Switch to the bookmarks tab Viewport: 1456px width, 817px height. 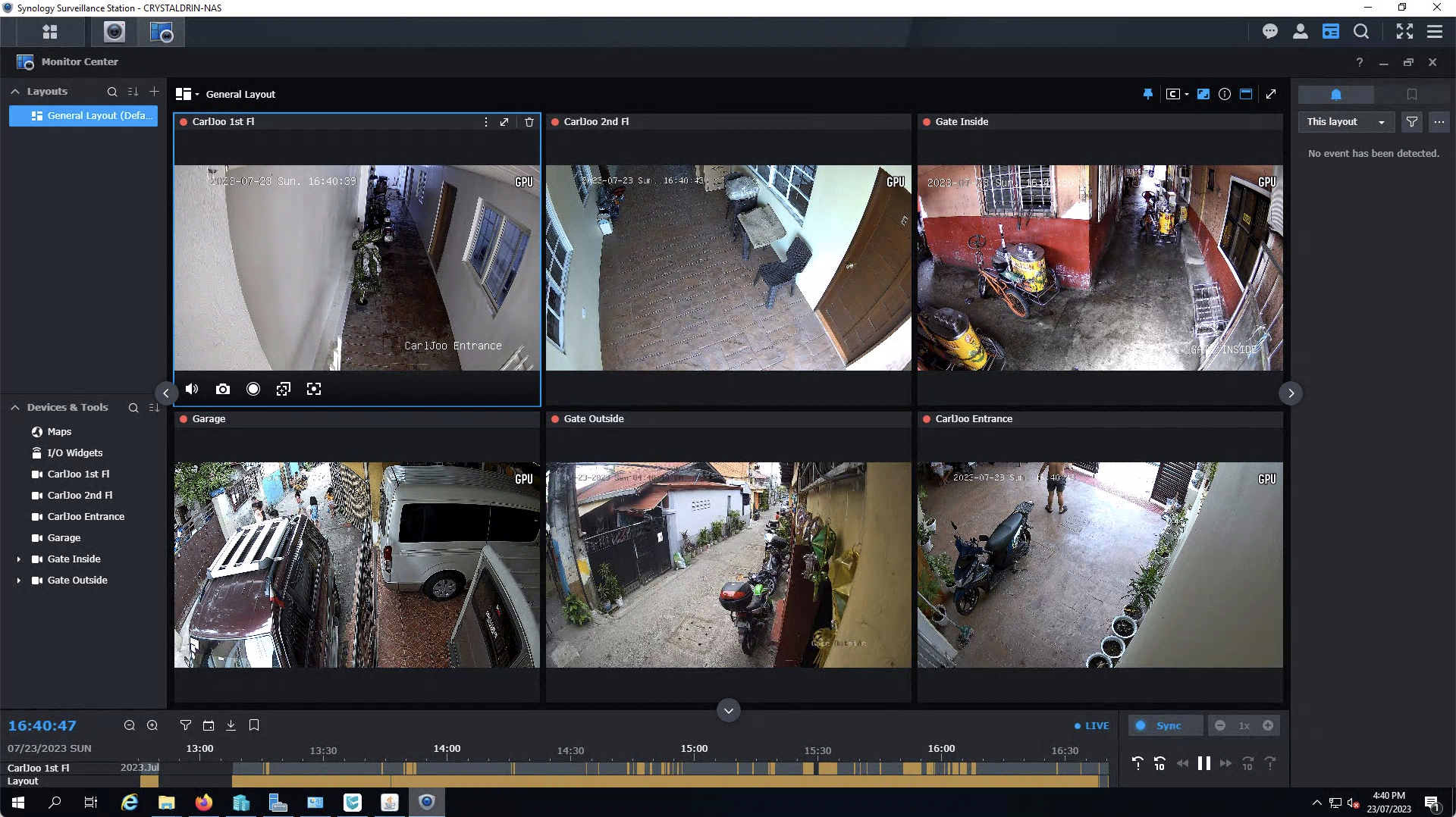tap(1411, 95)
